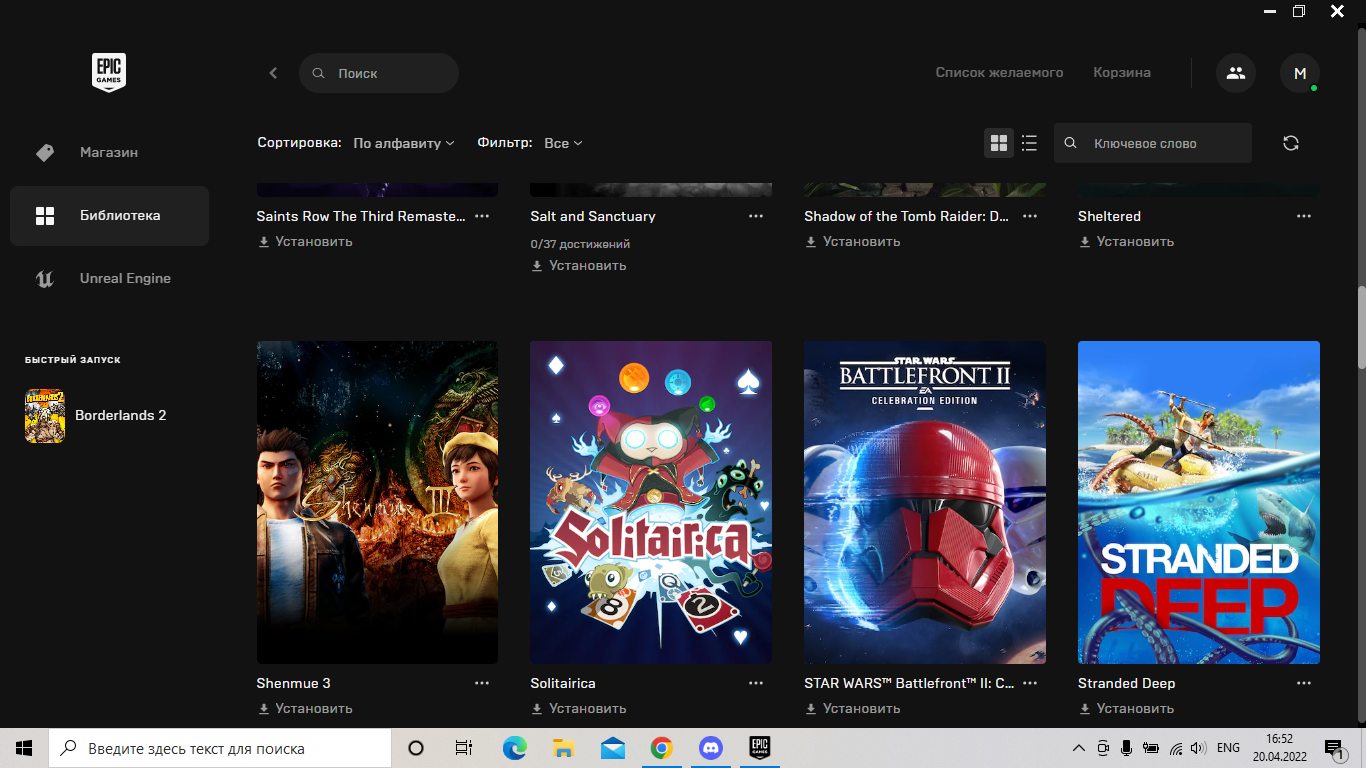The image size is (1366, 768).
Task: Install STAR WARS Battlefront II
Action: click(x=853, y=709)
